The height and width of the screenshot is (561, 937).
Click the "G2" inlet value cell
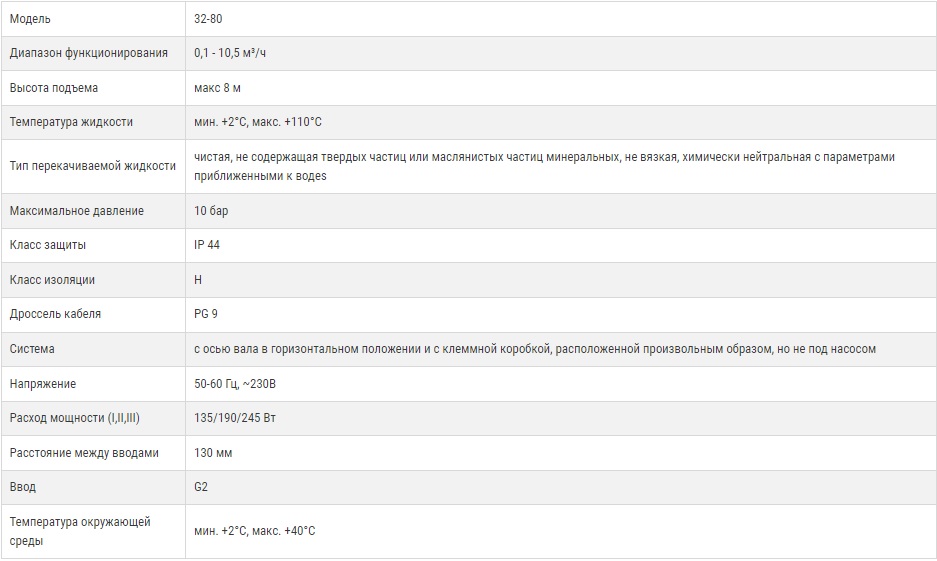click(201, 487)
